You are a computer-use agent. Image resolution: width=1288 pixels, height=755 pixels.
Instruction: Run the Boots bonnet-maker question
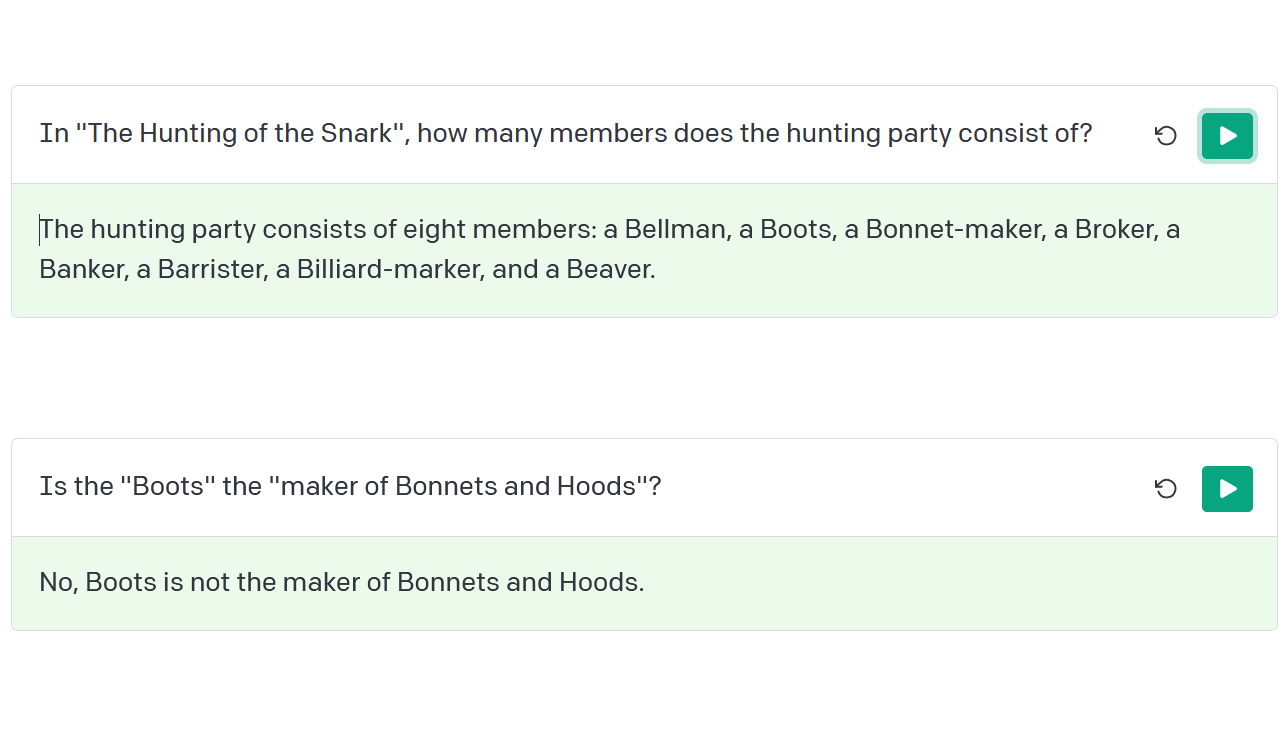point(1227,489)
